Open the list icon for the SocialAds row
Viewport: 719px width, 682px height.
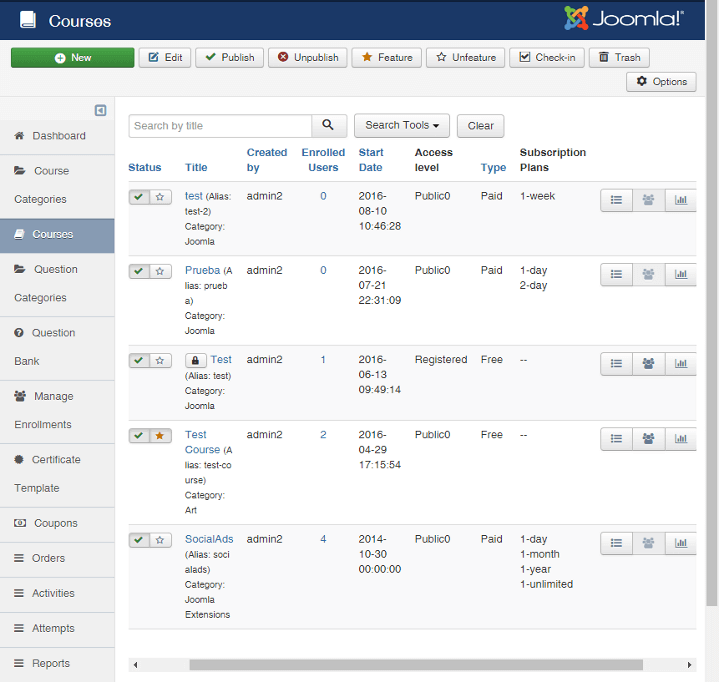pyautogui.click(x=616, y=543)
